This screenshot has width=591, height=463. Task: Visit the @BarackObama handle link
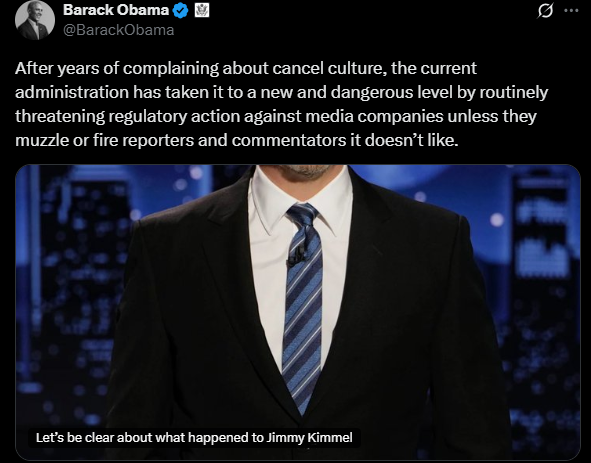click(118, 30)
